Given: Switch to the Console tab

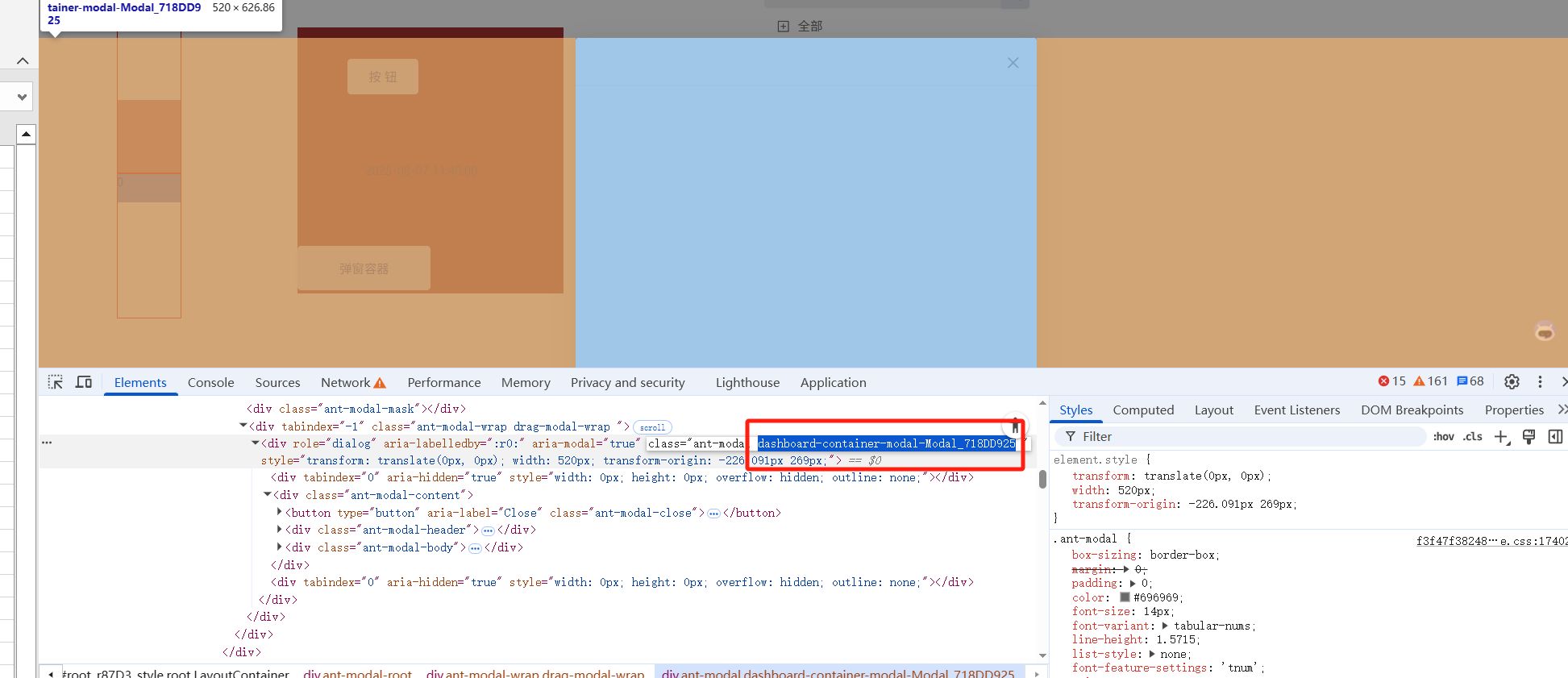Looking at the screenshot, I should coord(210,382).
